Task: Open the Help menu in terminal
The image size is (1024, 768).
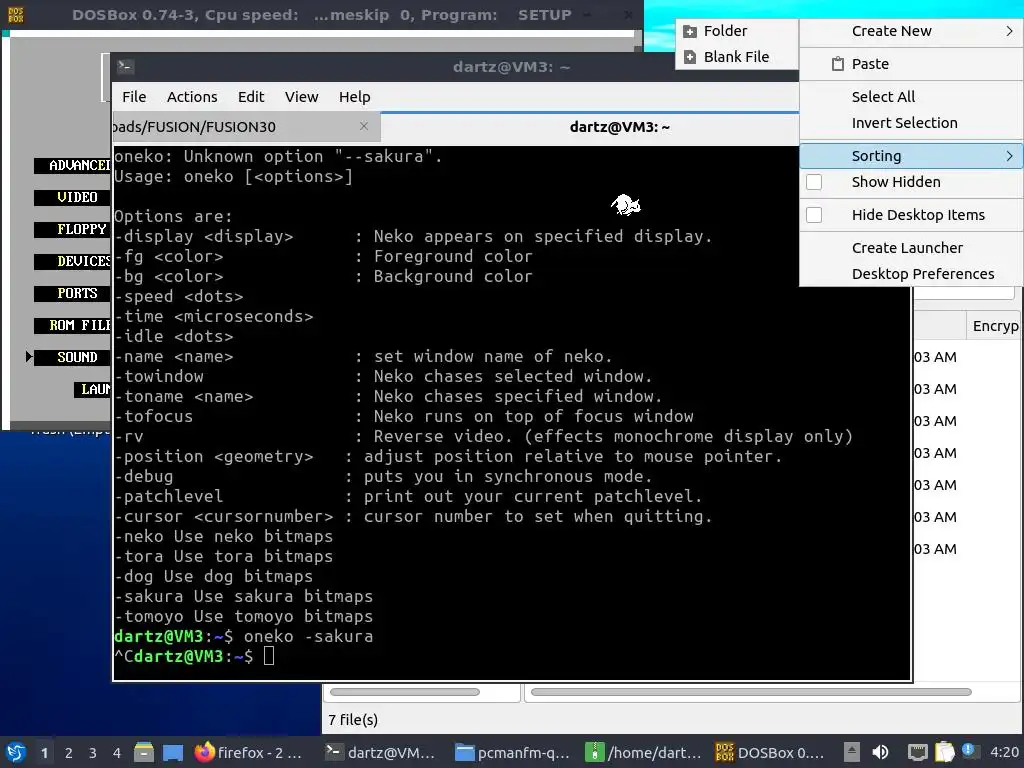Action: pos(355,97)
